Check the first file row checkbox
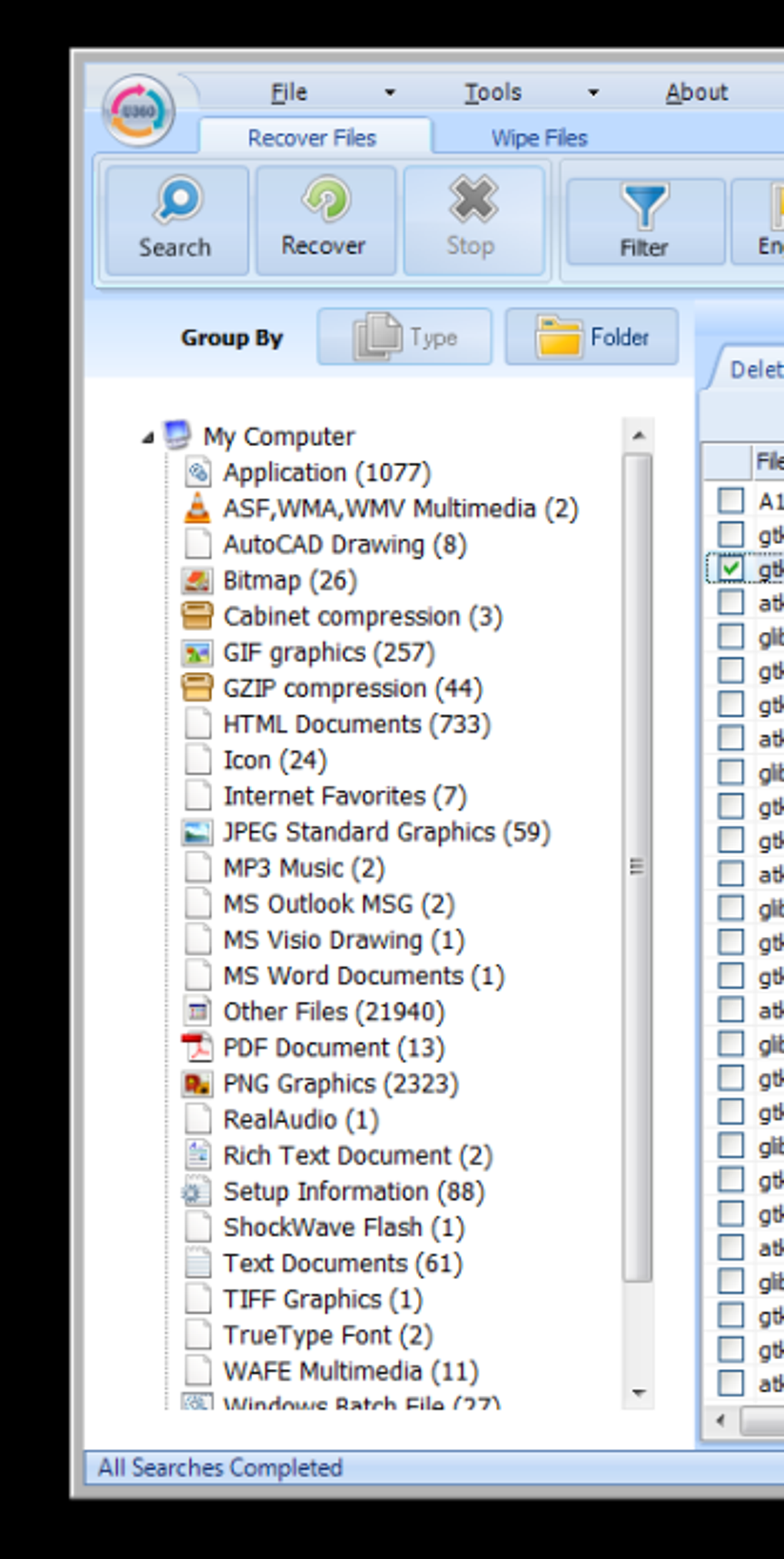Image resolution: width=784 pixels, height=1559 pixels. [730, 500]
